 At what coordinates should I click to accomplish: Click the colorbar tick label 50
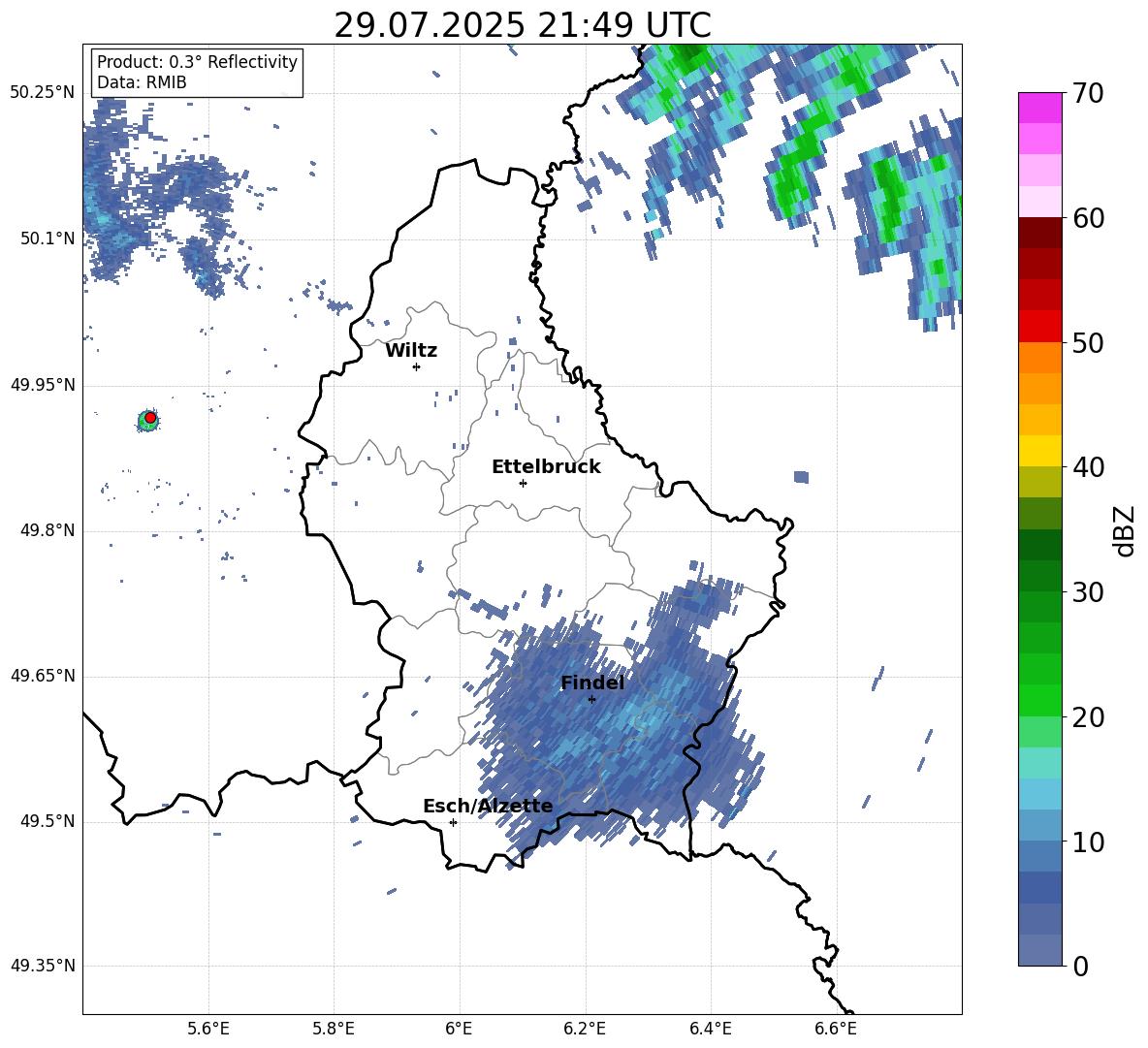pos(1088,342)
